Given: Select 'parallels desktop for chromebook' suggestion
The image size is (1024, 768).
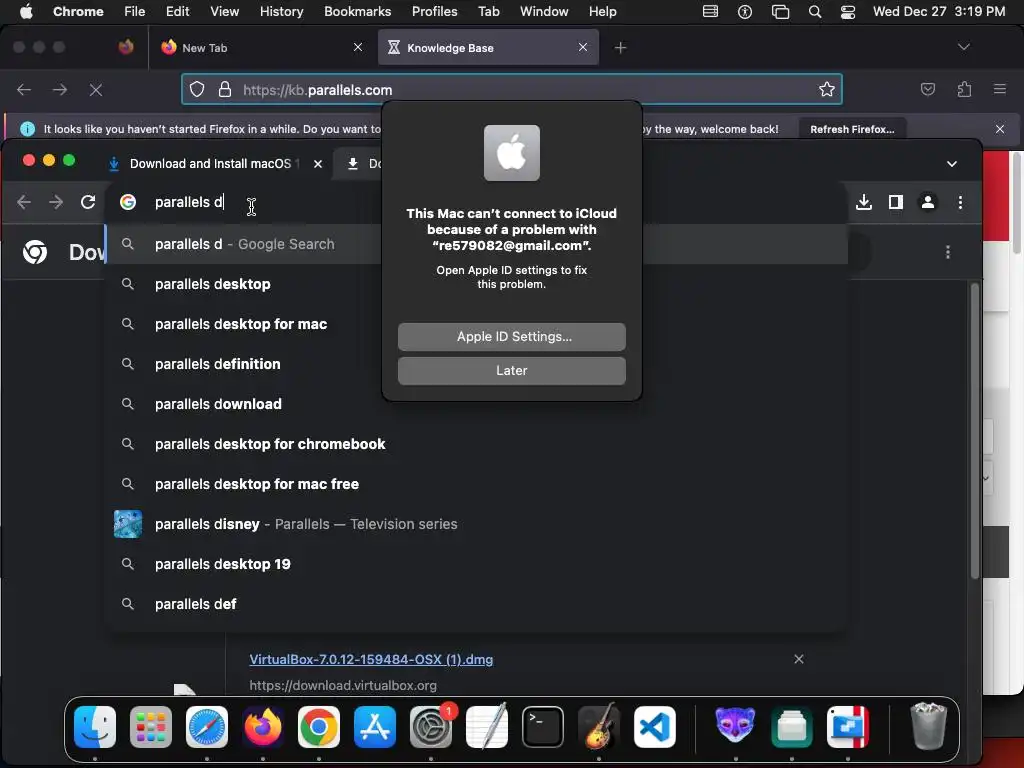Looking at the screenshot, I should coord(477,444).
